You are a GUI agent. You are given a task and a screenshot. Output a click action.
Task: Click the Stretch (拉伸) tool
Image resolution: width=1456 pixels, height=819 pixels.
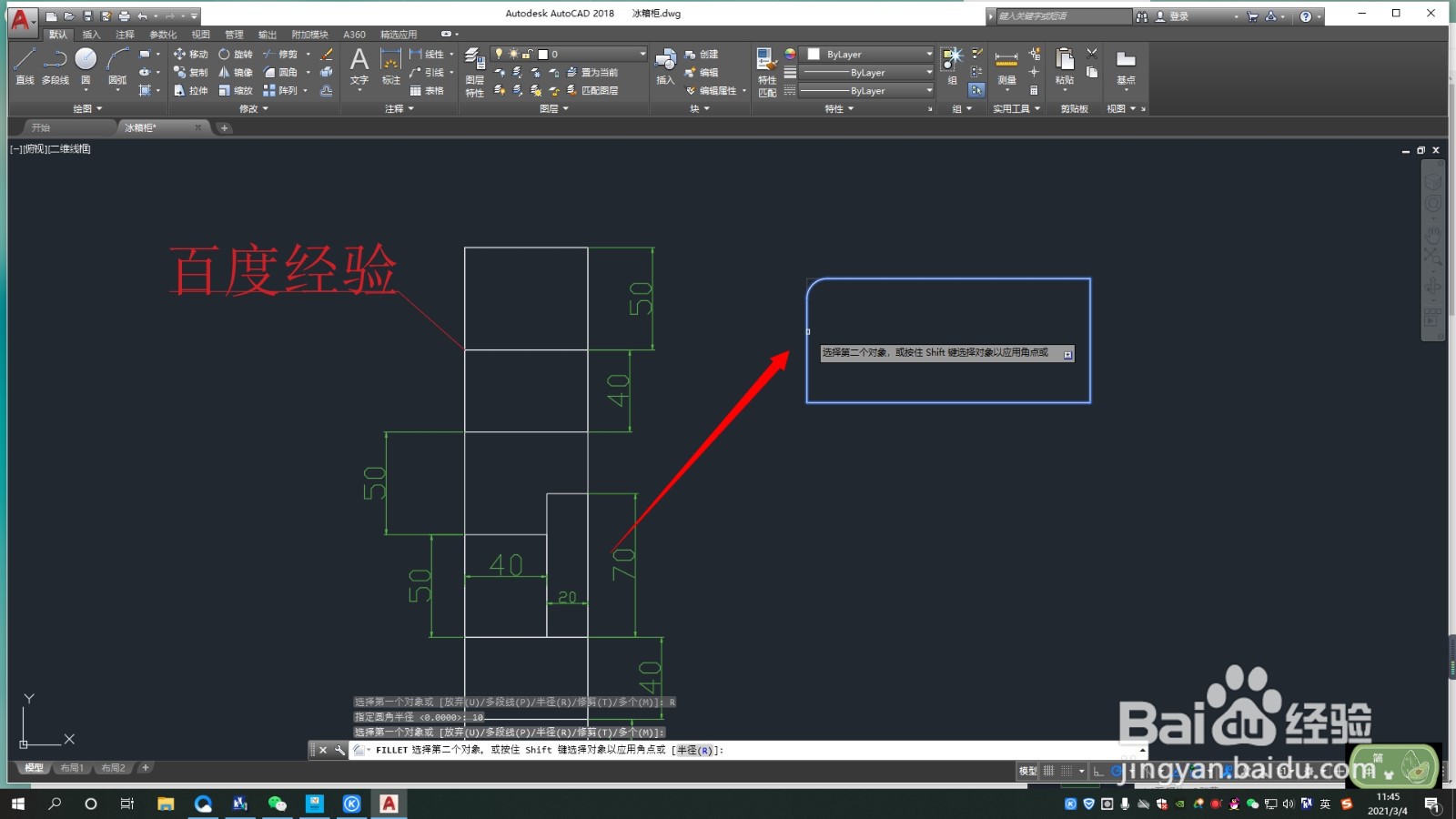[191, 91]
